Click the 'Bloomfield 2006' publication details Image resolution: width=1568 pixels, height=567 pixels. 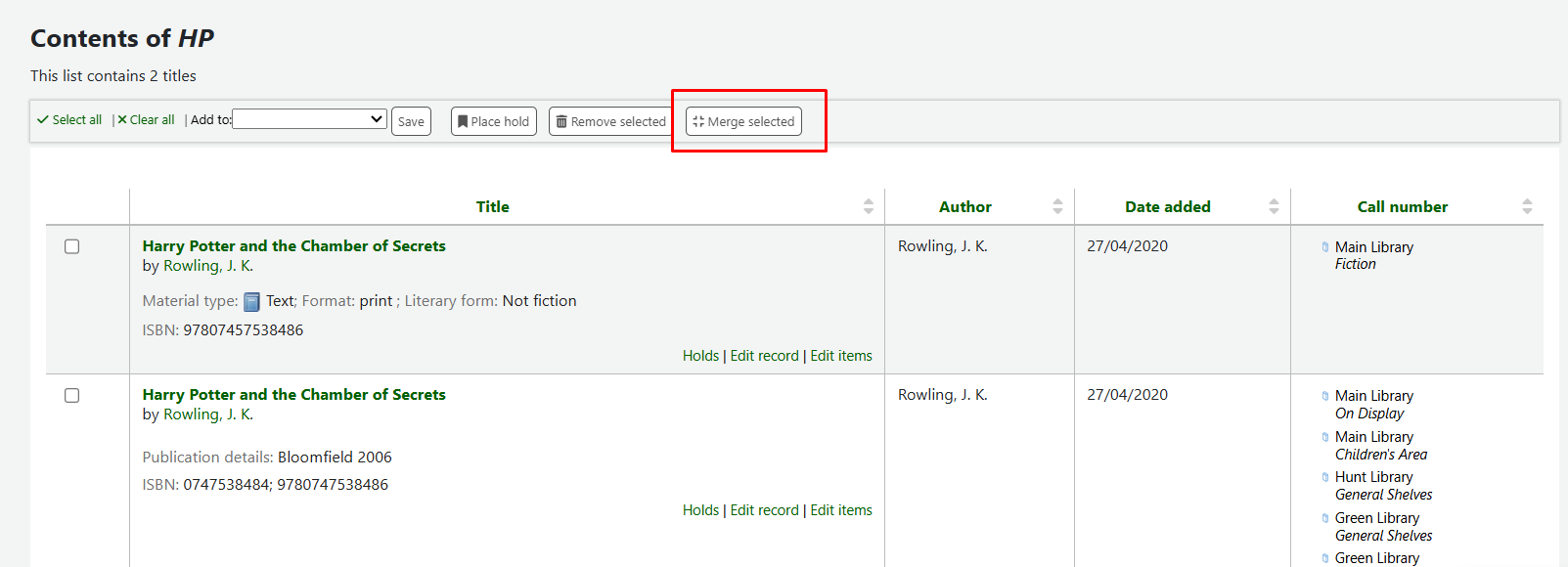click(335, 458)
